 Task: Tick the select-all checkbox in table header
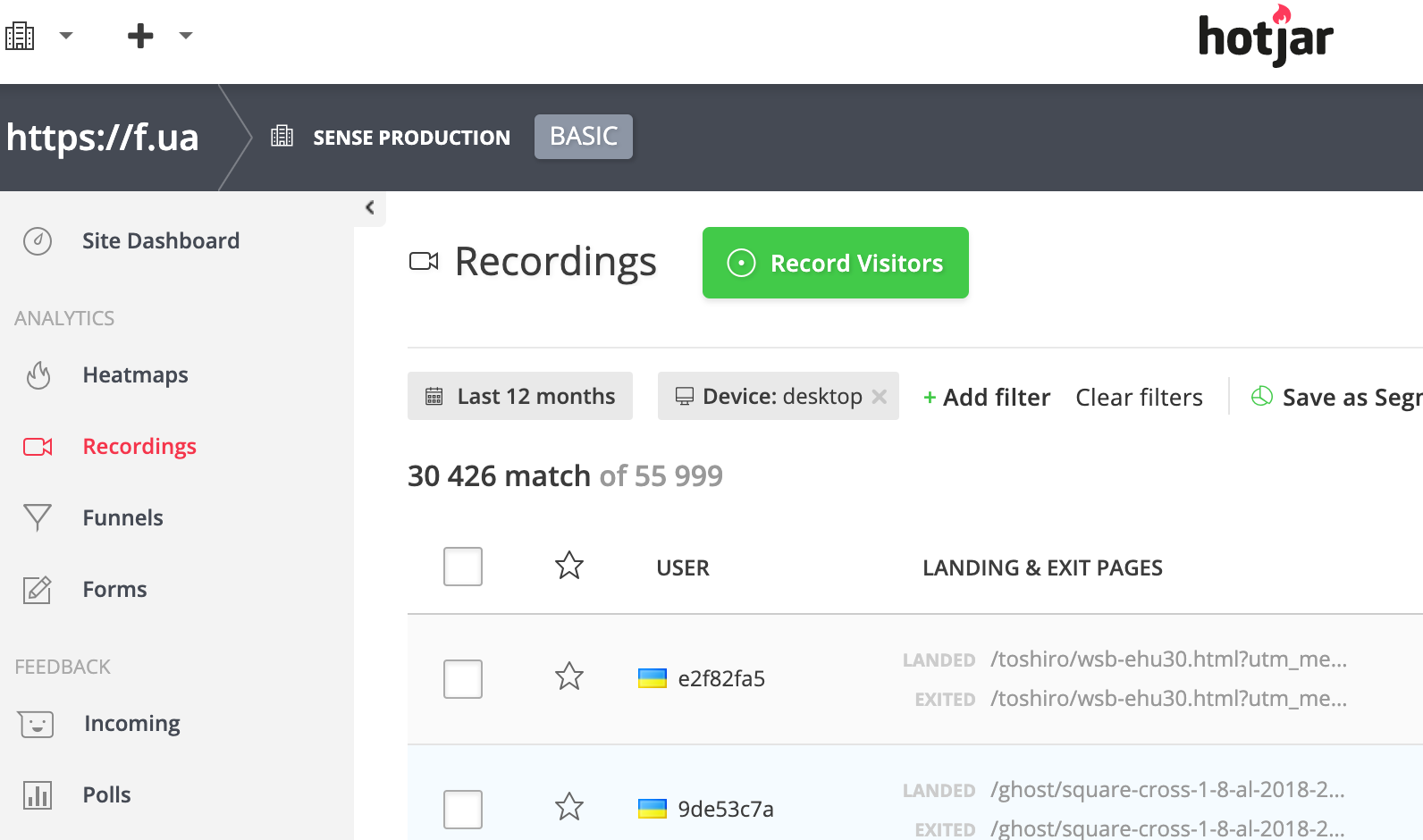[463, 567]
